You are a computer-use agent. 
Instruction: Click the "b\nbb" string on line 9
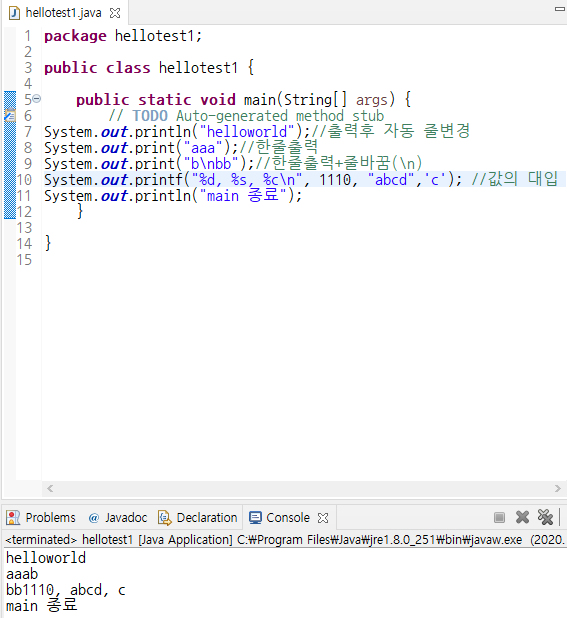coord(211,164)
